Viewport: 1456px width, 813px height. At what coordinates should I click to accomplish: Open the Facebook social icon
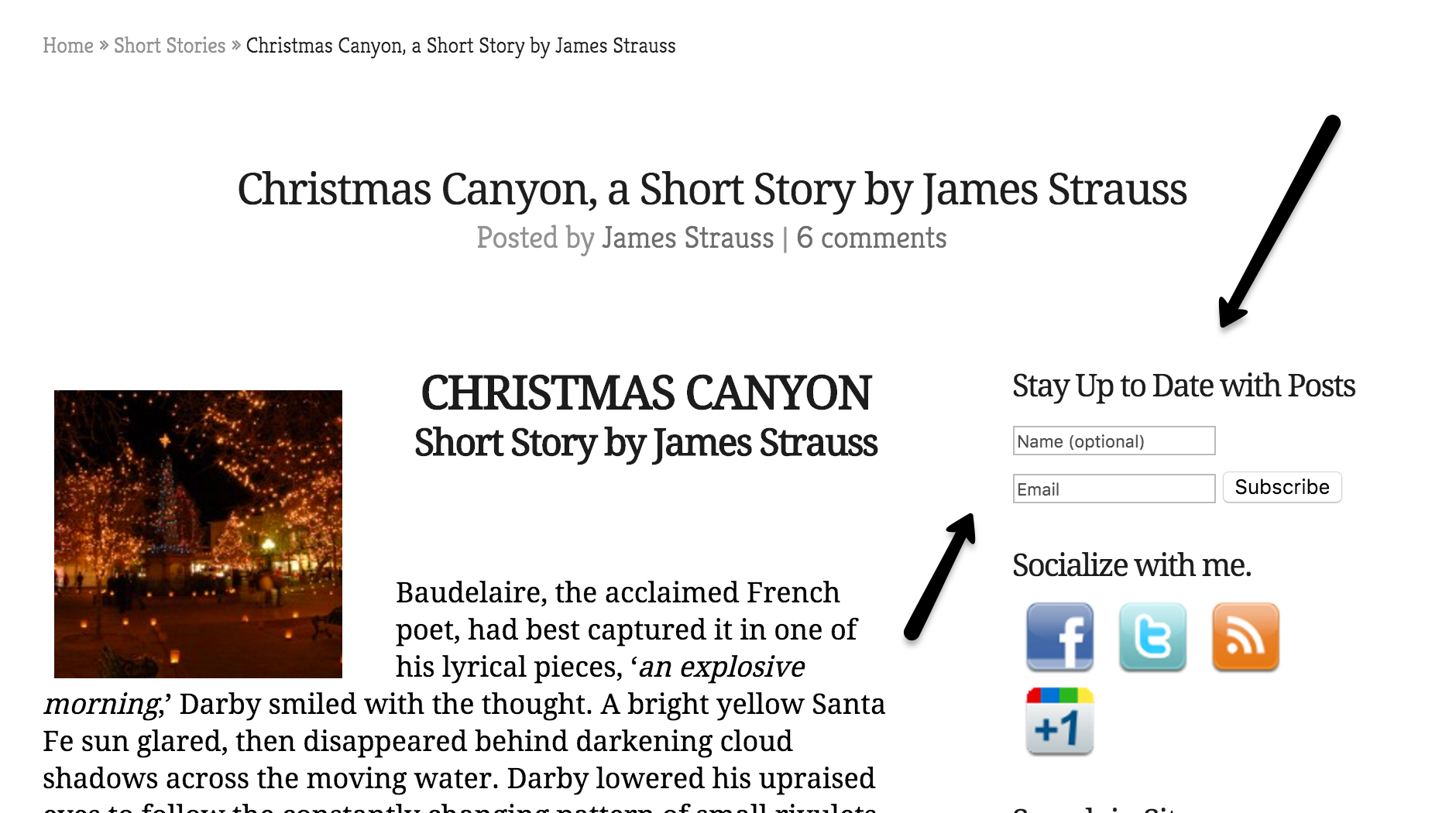[x=1059, y=636]
